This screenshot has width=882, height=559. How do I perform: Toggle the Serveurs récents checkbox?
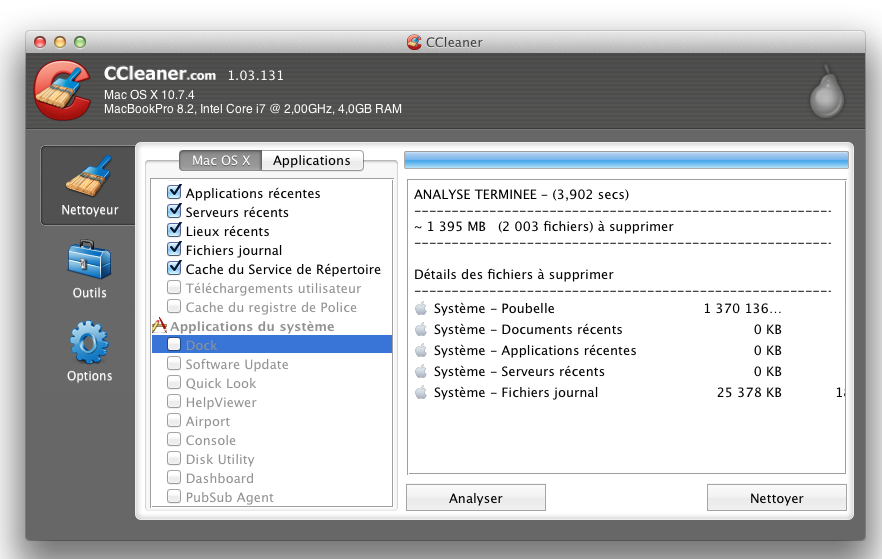pyautogui.click(x=175, y=212)
